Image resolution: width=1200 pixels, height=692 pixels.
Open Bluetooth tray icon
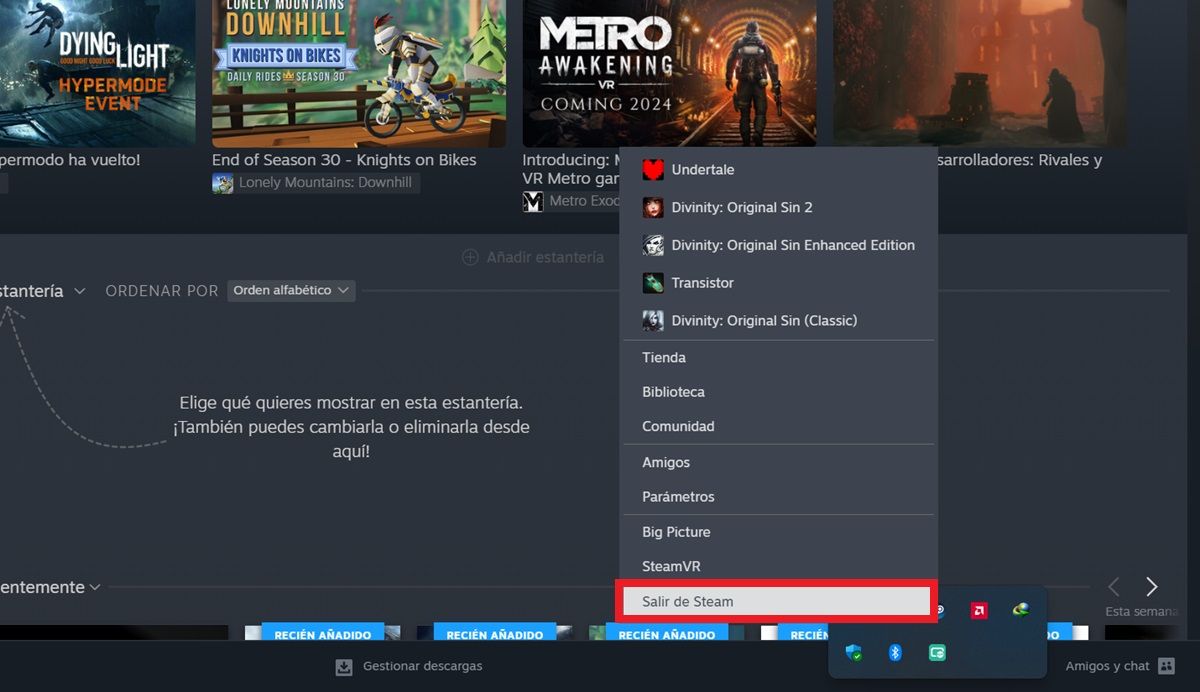[896, 653]
